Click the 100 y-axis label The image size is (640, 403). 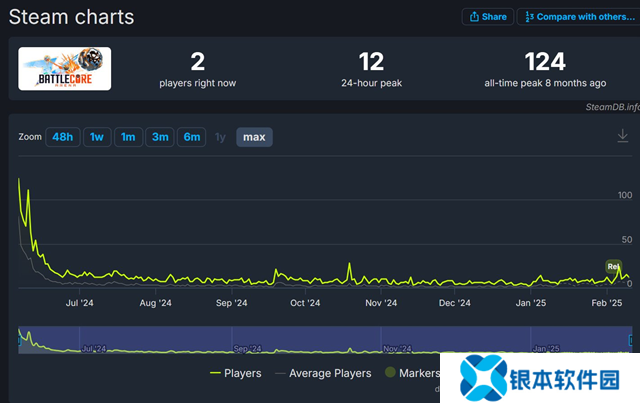(x=625, y=195)
